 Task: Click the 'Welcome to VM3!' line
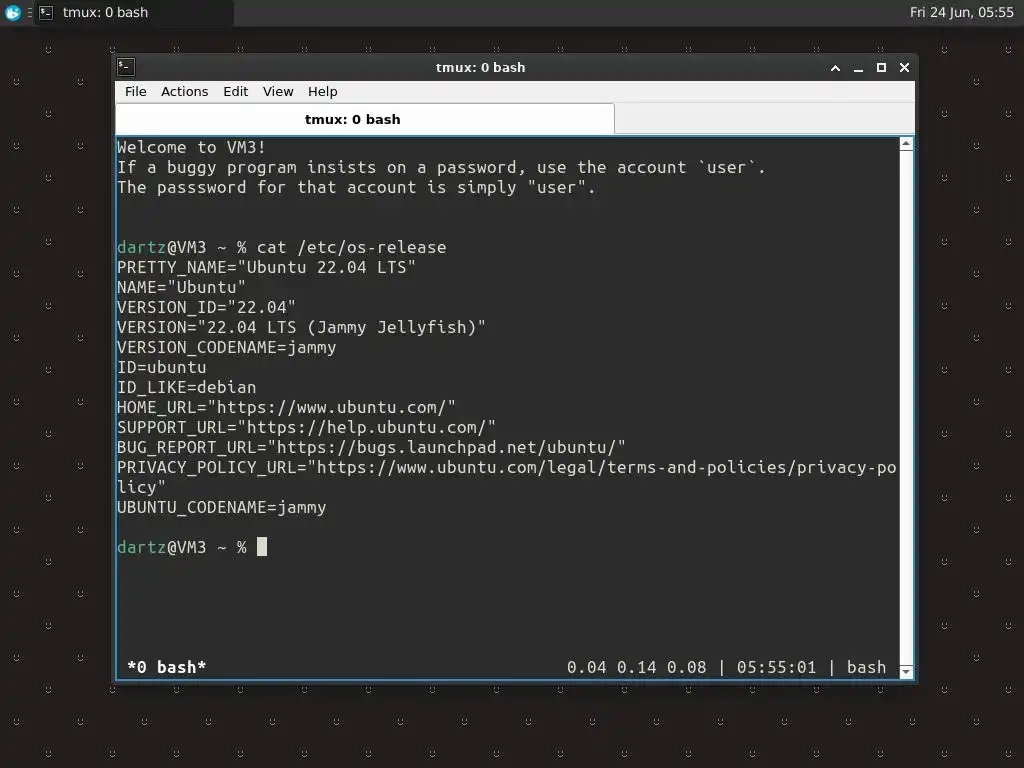pos(191,148)
